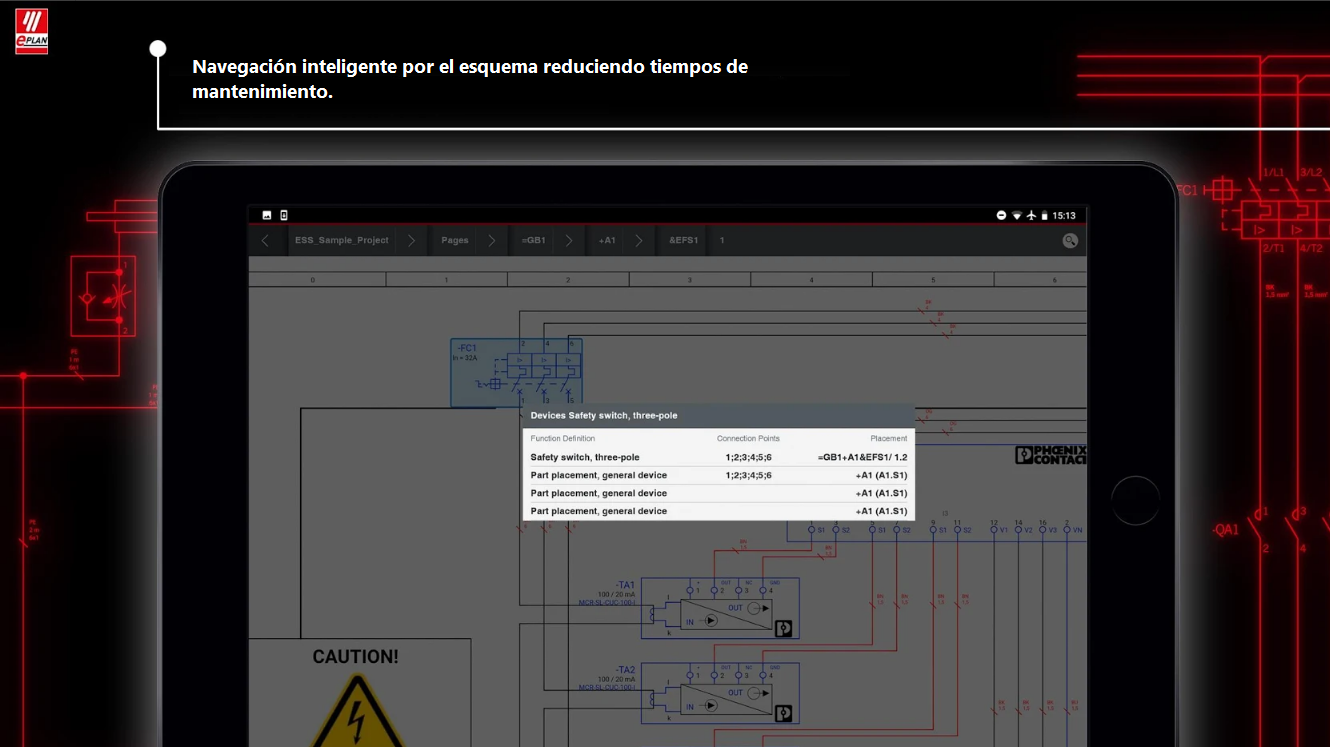Image resolution: width=1330 pixels, height=747 pixels.
Task: Click the EPLAN logo
Action: click(31, 32)
